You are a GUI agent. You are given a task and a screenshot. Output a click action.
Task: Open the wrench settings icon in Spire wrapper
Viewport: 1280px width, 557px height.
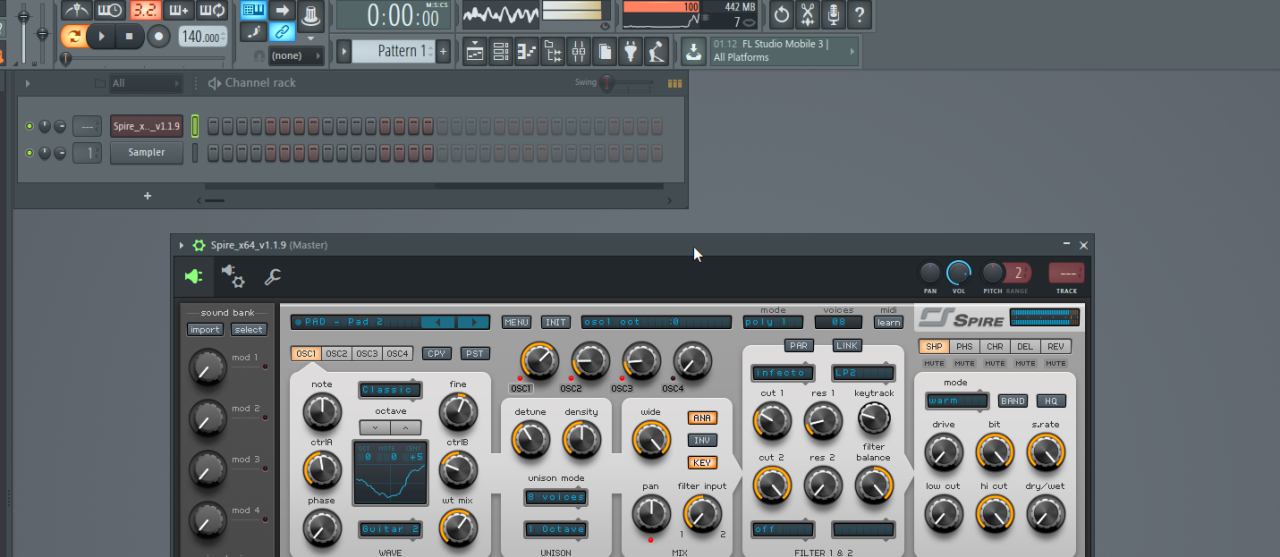272,277
